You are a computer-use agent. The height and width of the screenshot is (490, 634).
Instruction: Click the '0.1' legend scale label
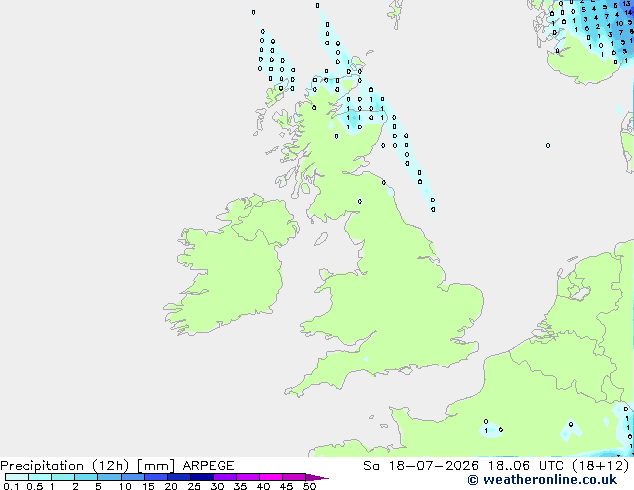coord(11,486)
